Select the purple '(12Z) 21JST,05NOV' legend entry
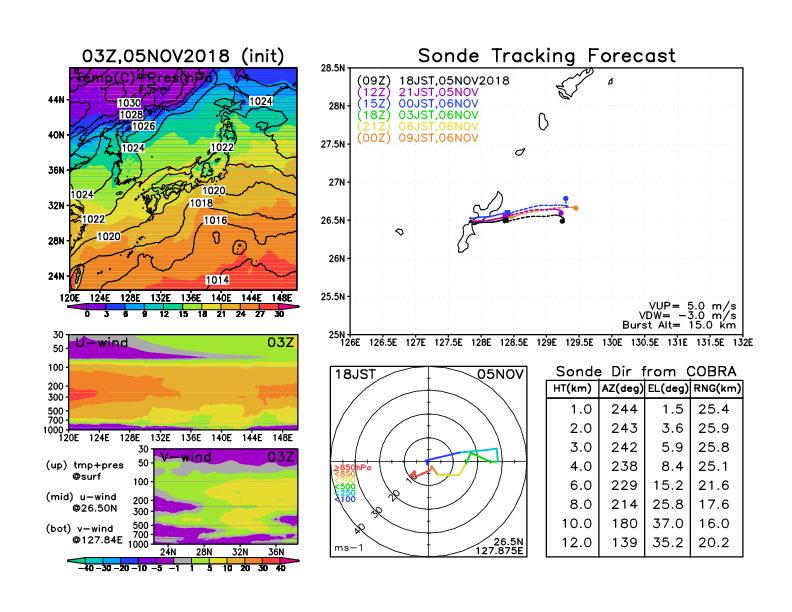 coord(417,92)
